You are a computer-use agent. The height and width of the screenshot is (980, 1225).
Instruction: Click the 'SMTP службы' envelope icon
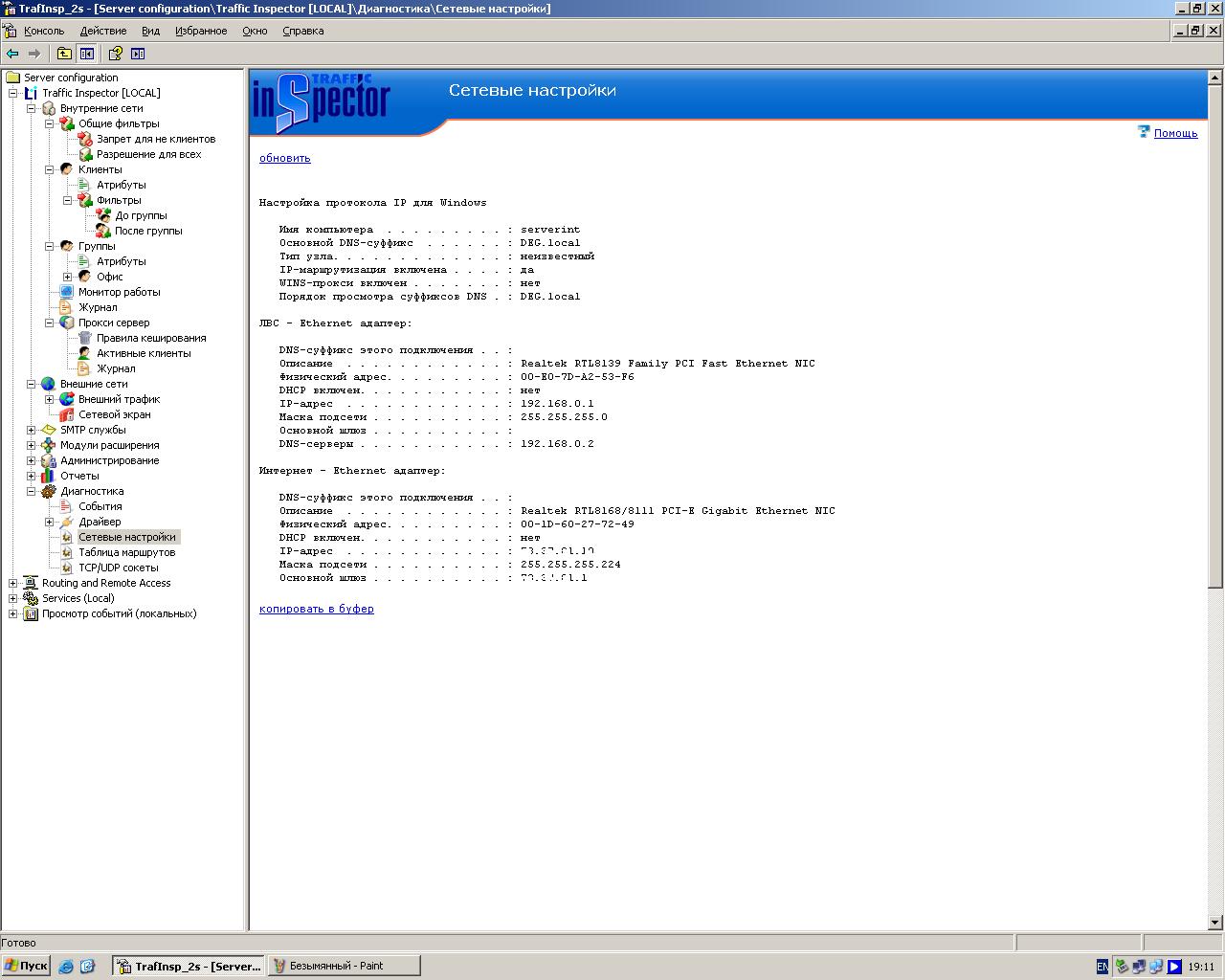[49, 430]
